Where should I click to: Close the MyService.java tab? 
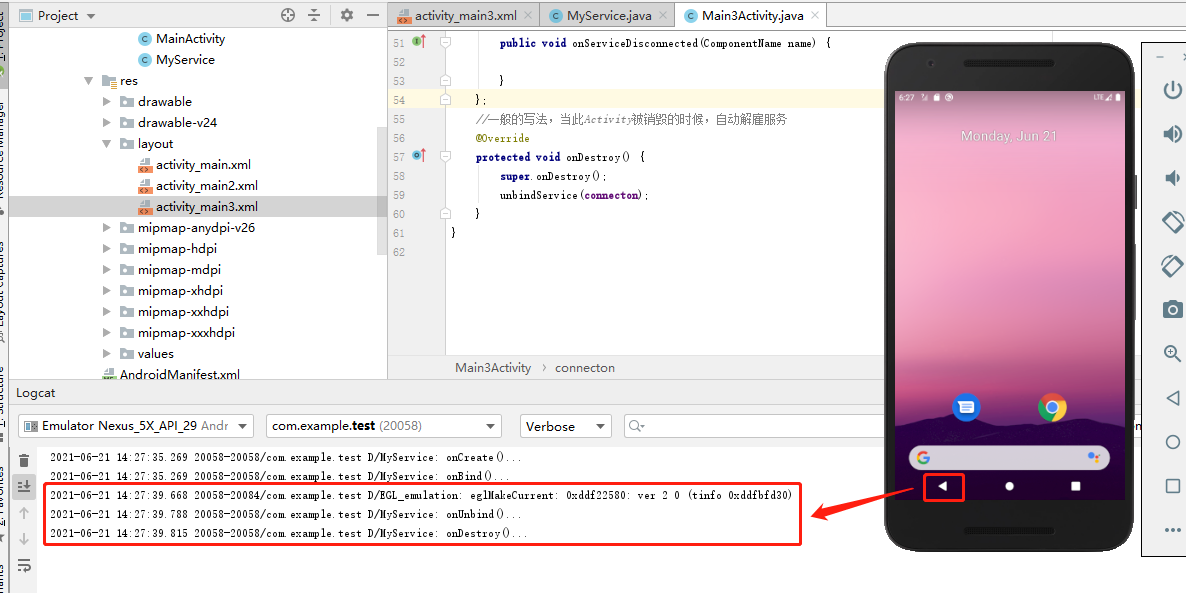point(663,15)
